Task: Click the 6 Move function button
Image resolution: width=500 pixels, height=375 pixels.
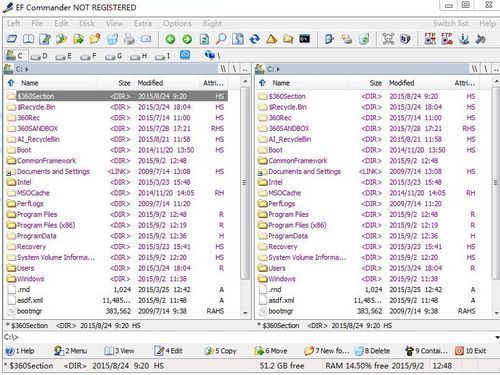Action: (x=271, y=351)
